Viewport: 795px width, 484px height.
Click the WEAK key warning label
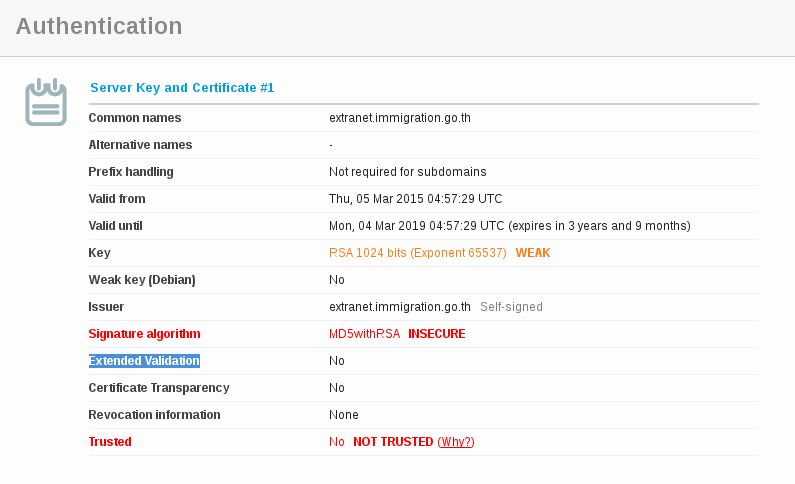point(532,253)
